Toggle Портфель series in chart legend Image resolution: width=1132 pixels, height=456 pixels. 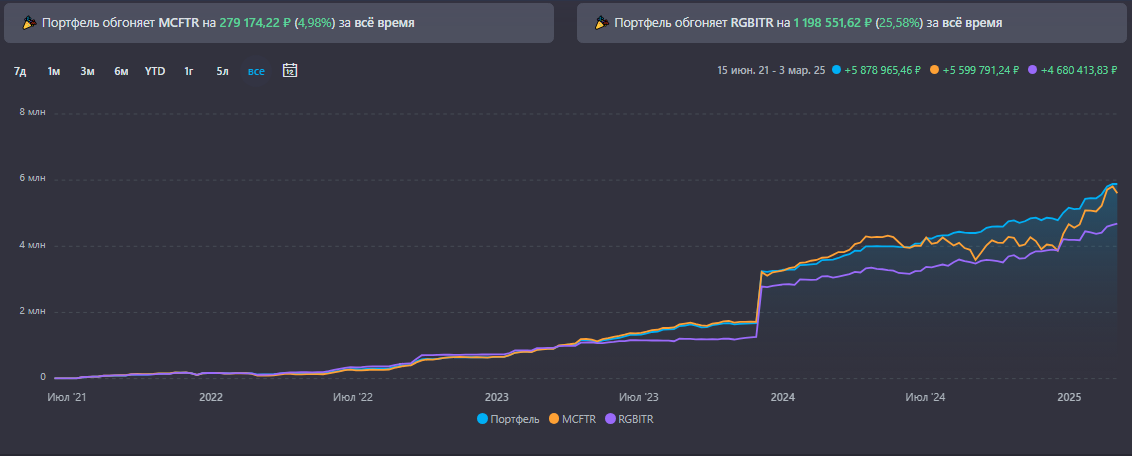[x=508, y=419]
